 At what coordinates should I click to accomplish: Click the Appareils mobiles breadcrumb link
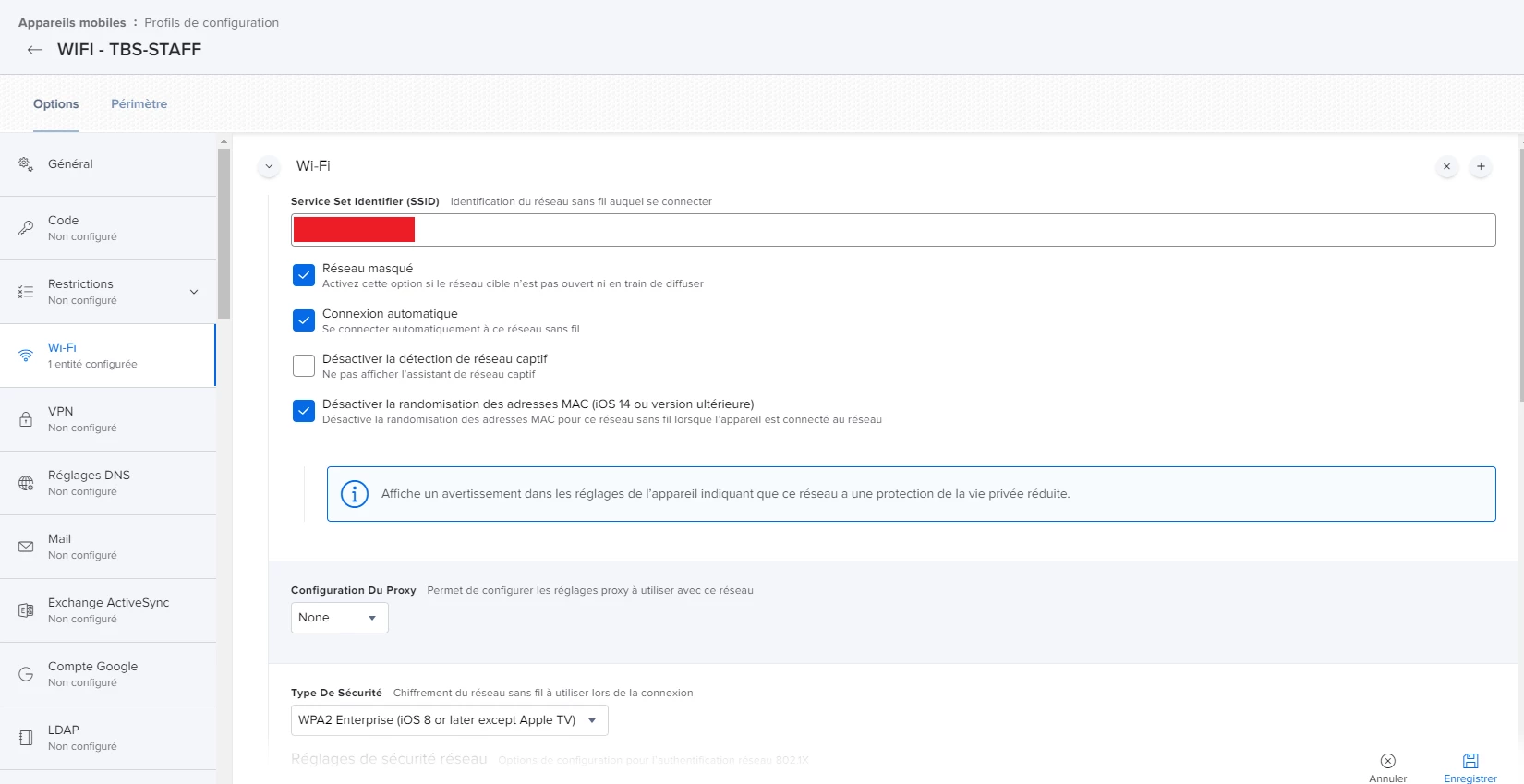[x=72, y=23]
